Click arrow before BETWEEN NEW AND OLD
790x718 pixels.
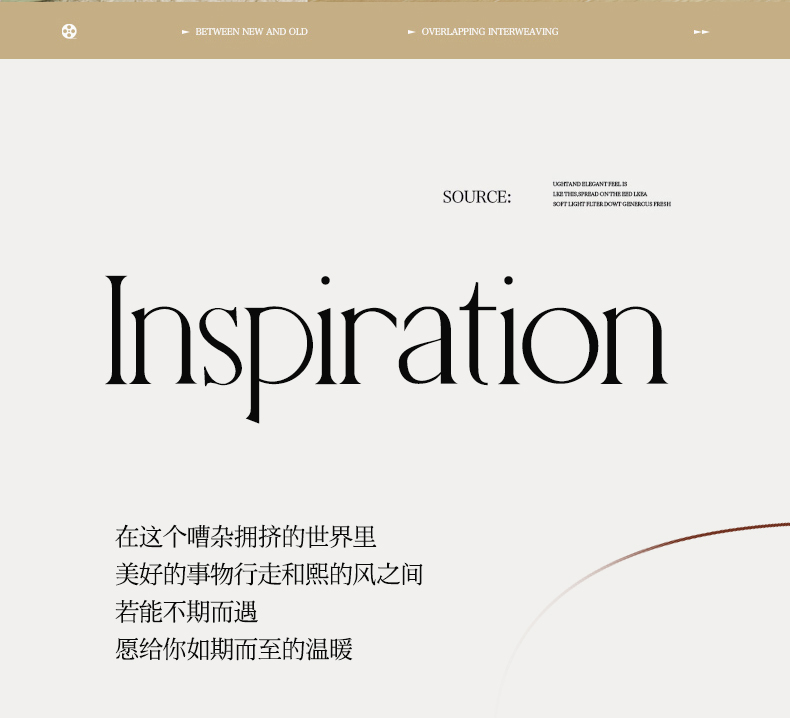point(185,32)
